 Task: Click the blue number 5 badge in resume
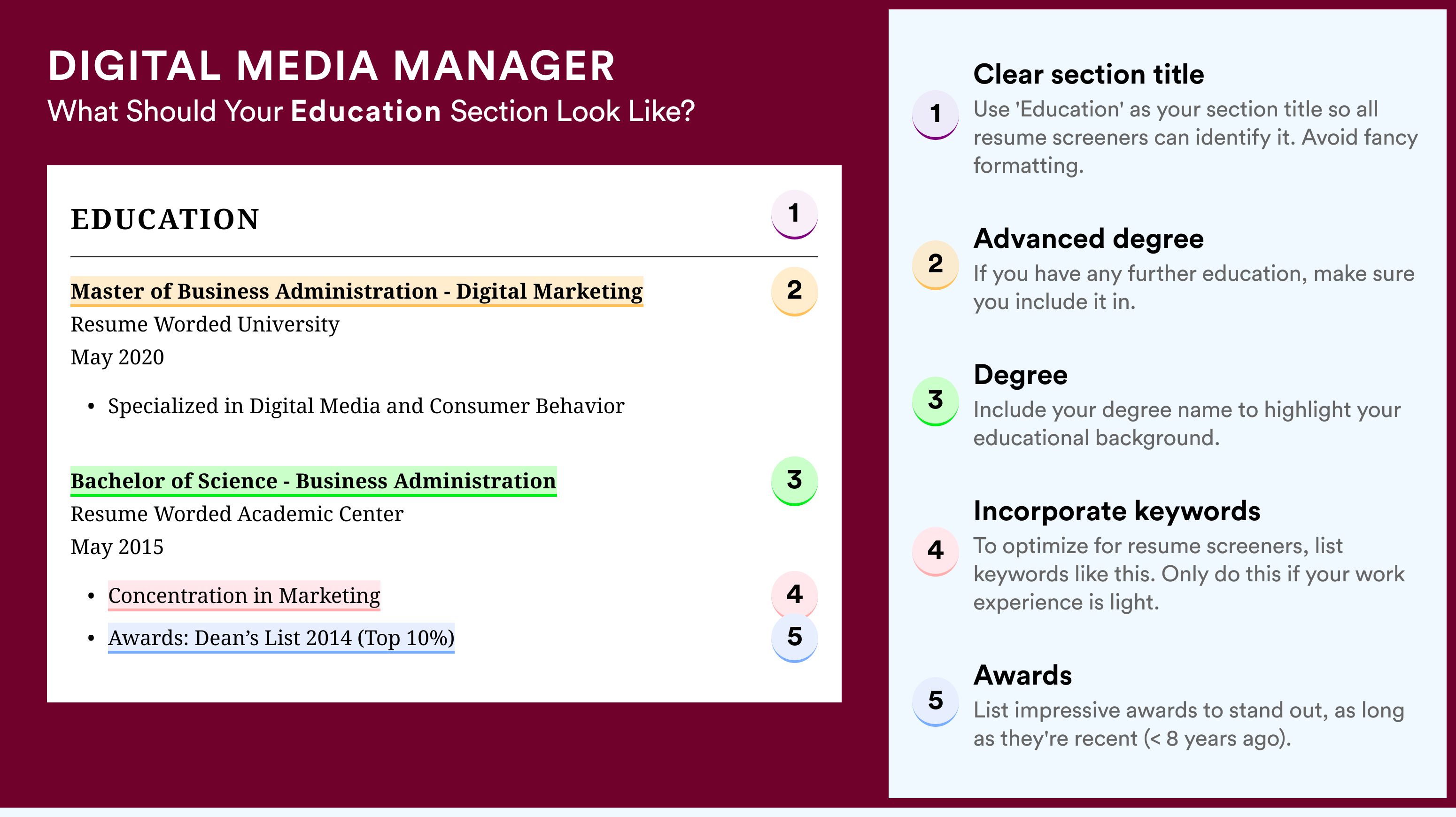[794, 637]
